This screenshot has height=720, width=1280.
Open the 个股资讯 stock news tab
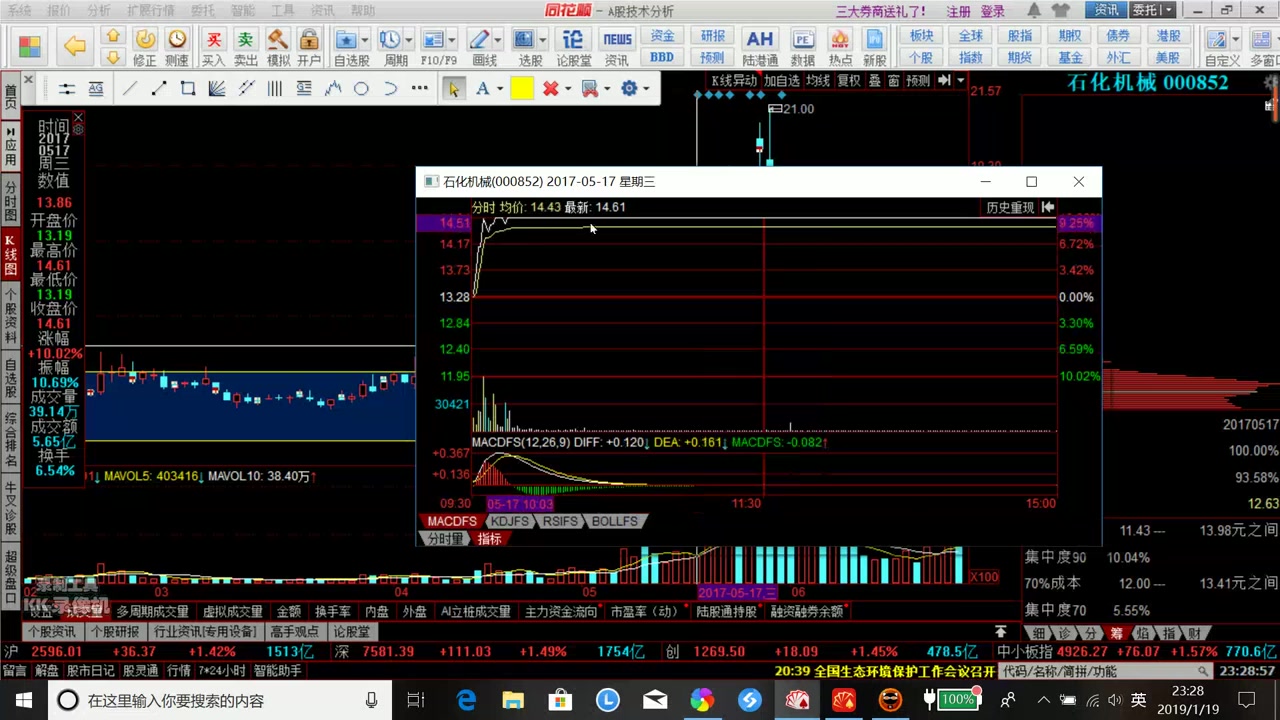[x=51, y=632]
